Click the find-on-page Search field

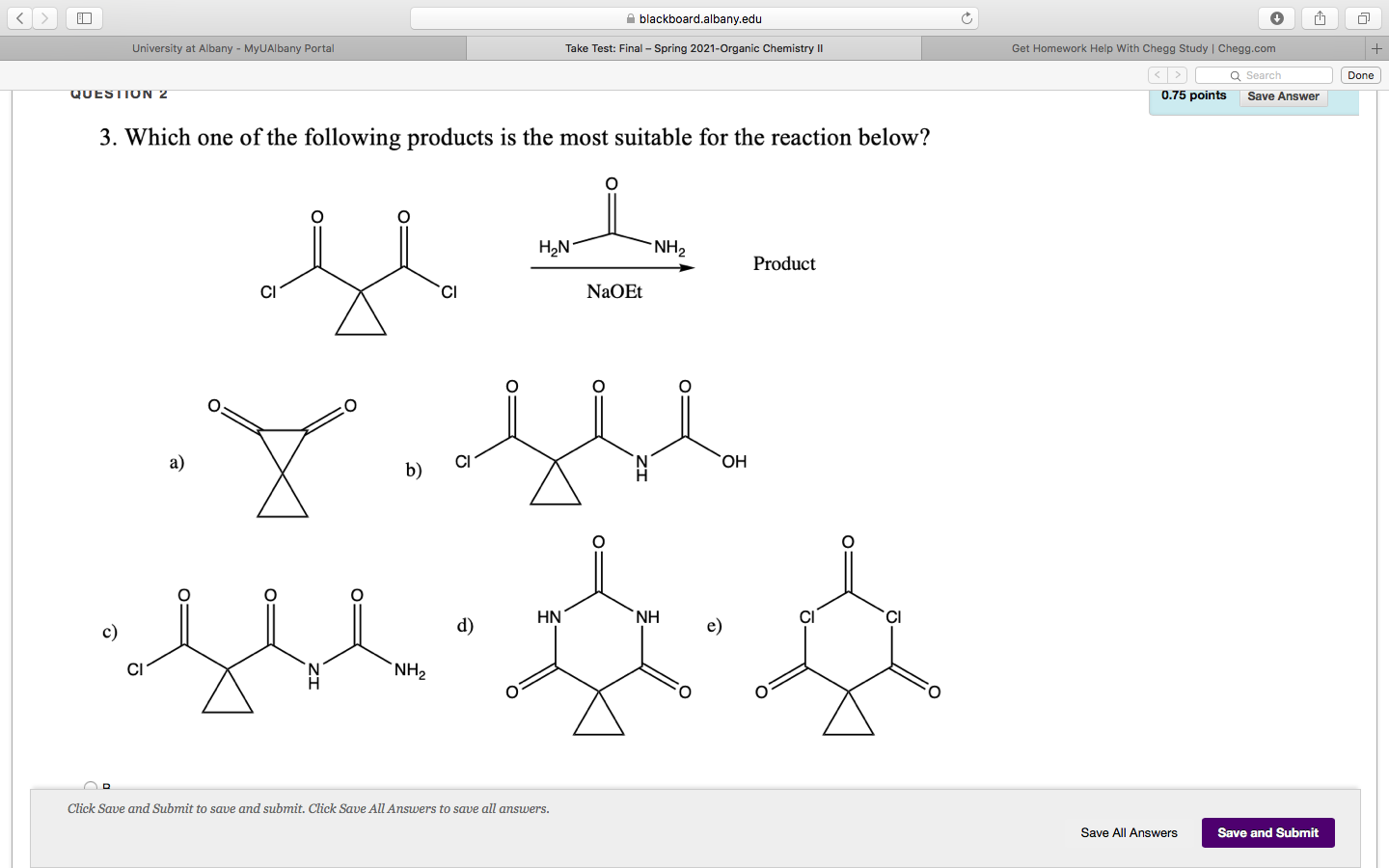click(x=1264, y=75)
